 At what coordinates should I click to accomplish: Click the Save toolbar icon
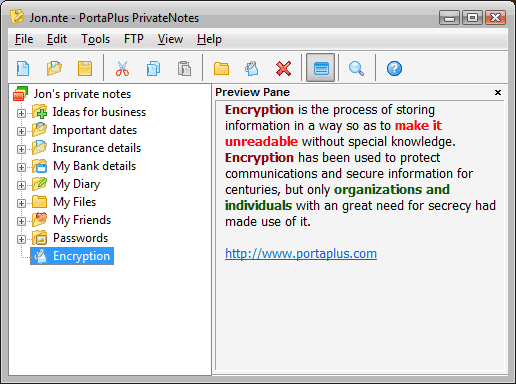tap(85, 68)
